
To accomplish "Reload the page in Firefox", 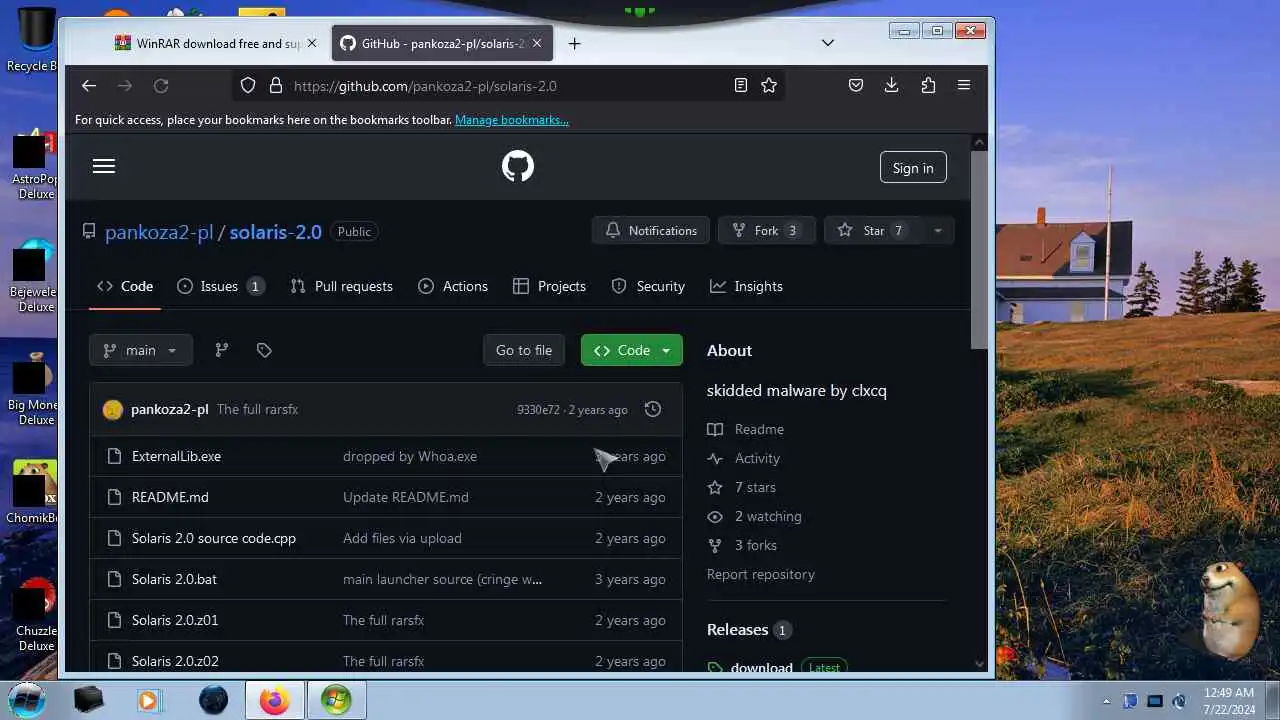I will tap(161, 86).
